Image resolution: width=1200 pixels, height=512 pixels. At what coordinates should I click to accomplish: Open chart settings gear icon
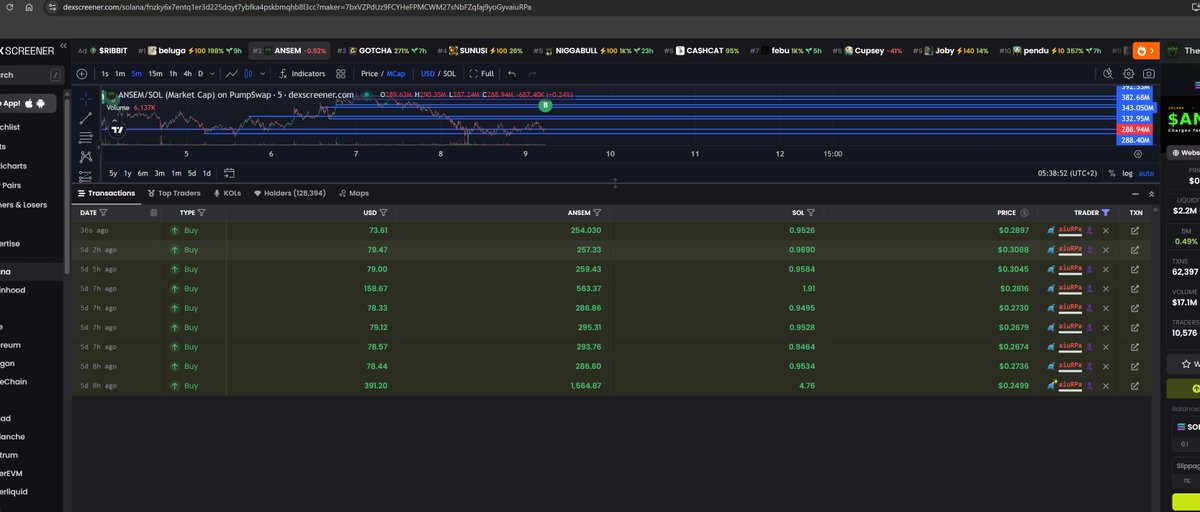coord(1129,73)
